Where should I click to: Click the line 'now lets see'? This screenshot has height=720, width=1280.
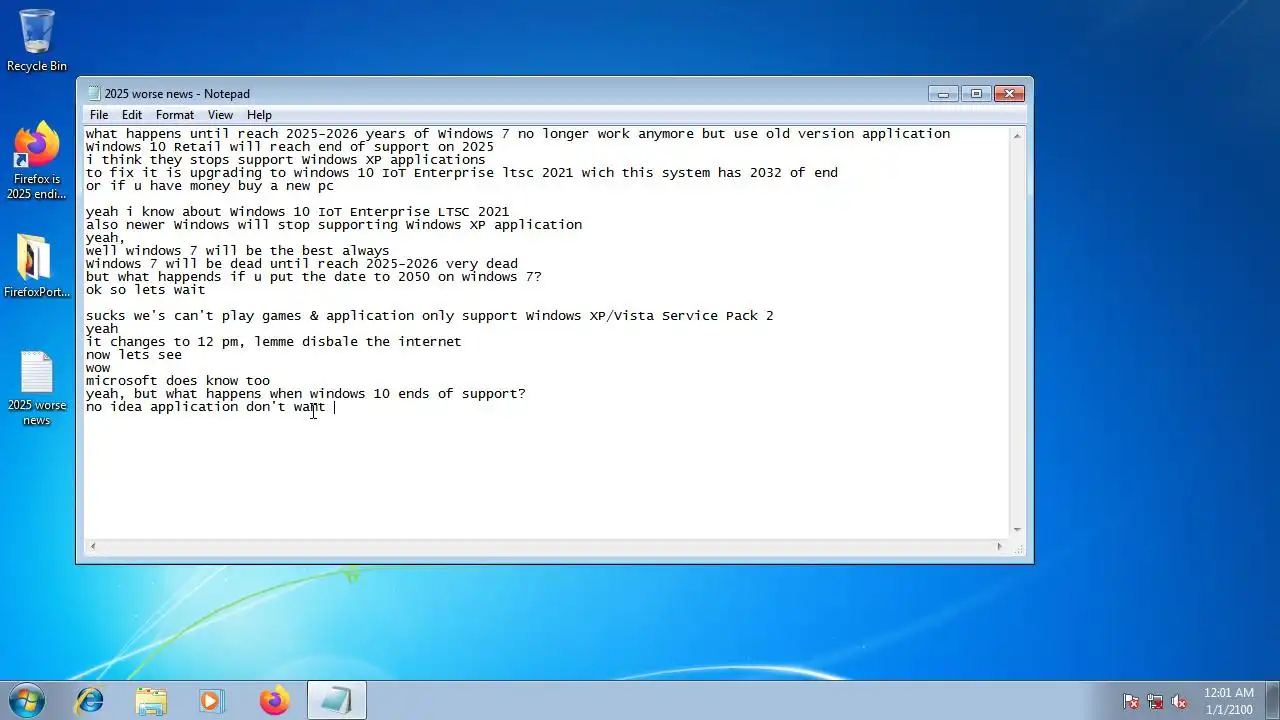[133, 355]
